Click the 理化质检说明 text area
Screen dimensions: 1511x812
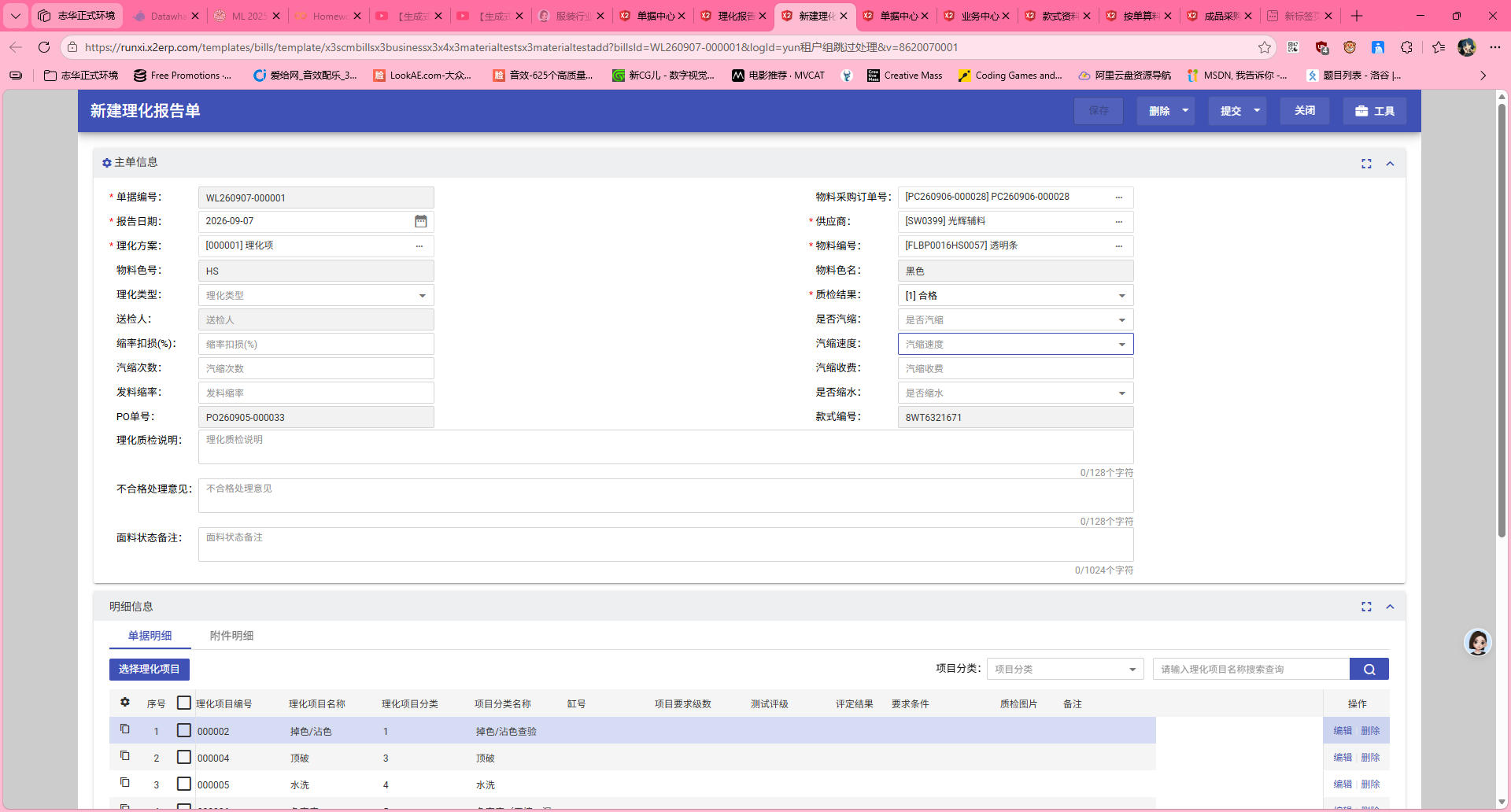(x=666, y=447)
